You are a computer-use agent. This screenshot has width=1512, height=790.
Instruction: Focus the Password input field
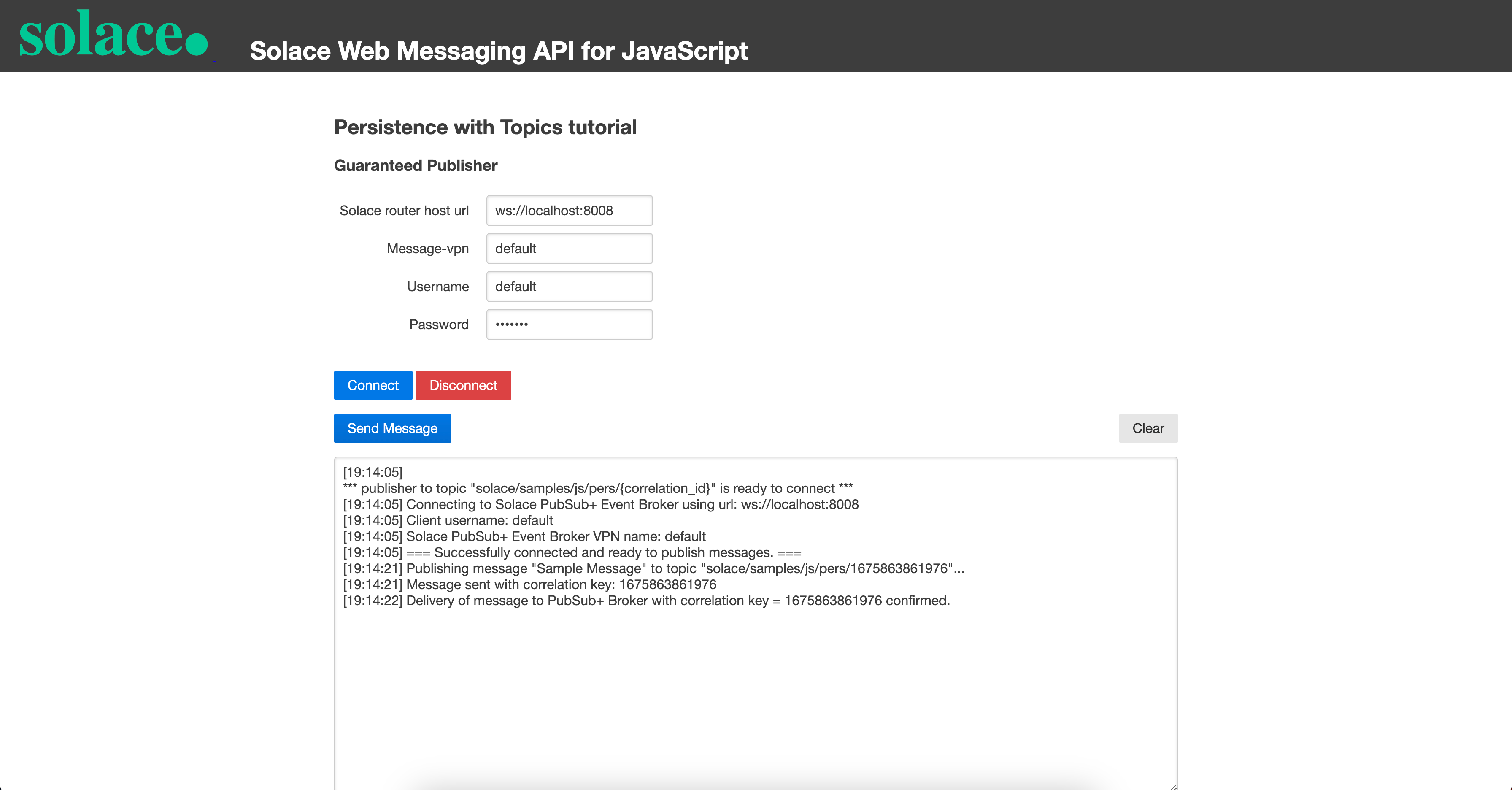pyautogui.click(x=569, y=325)
